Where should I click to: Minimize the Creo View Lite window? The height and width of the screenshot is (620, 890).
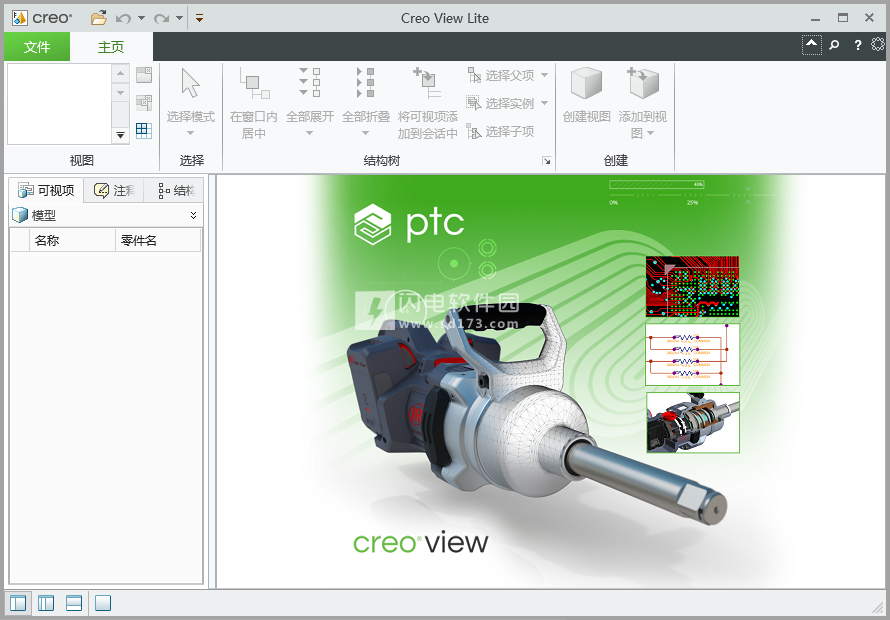pos(816,19)
